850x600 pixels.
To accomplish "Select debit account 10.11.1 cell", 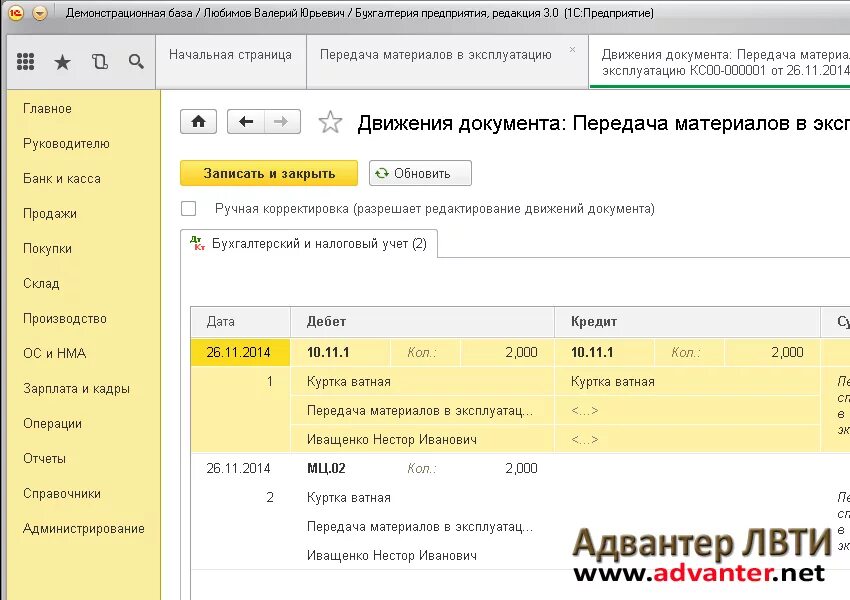I will [340, 352].
